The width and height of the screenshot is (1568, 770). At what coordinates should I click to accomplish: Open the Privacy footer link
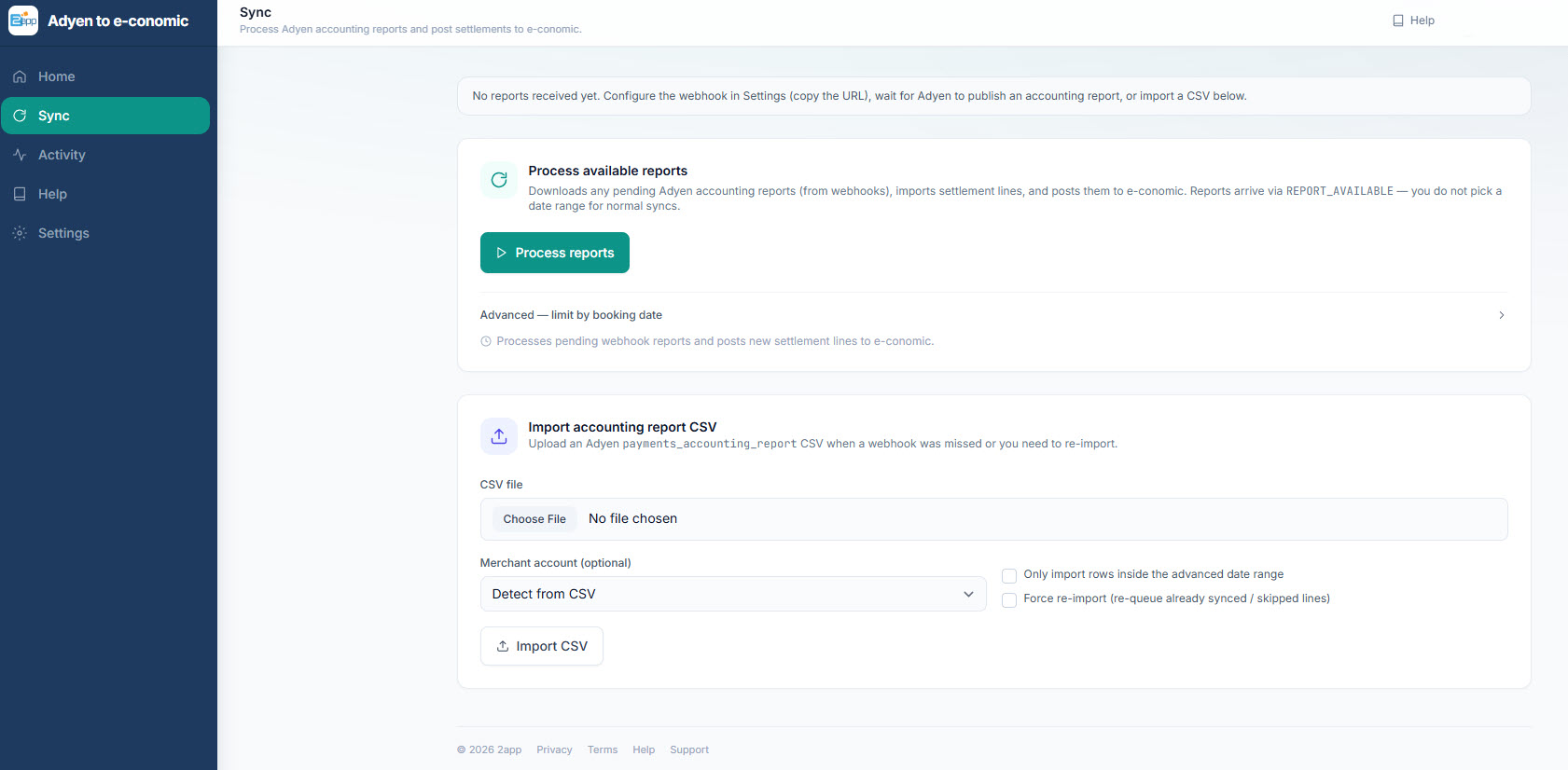[554, 749]
